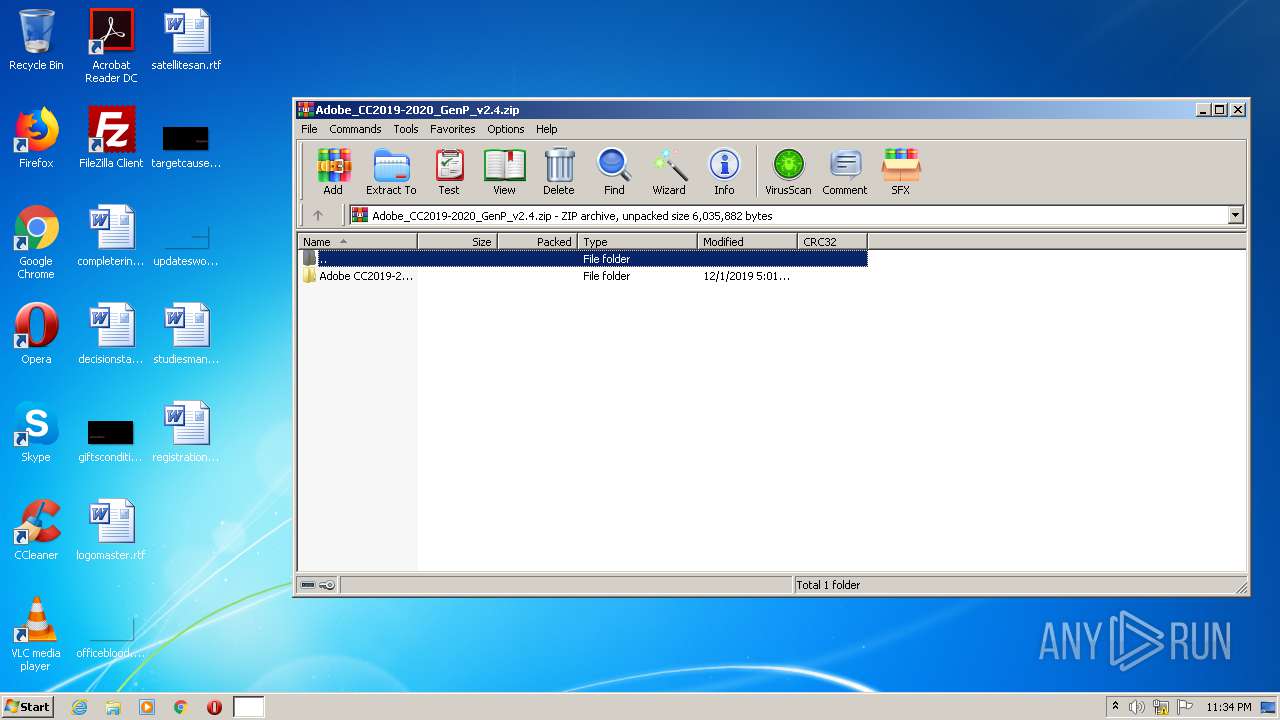1280x720 pixels.
Task: Open the Help menu
Action: [546, 129]
